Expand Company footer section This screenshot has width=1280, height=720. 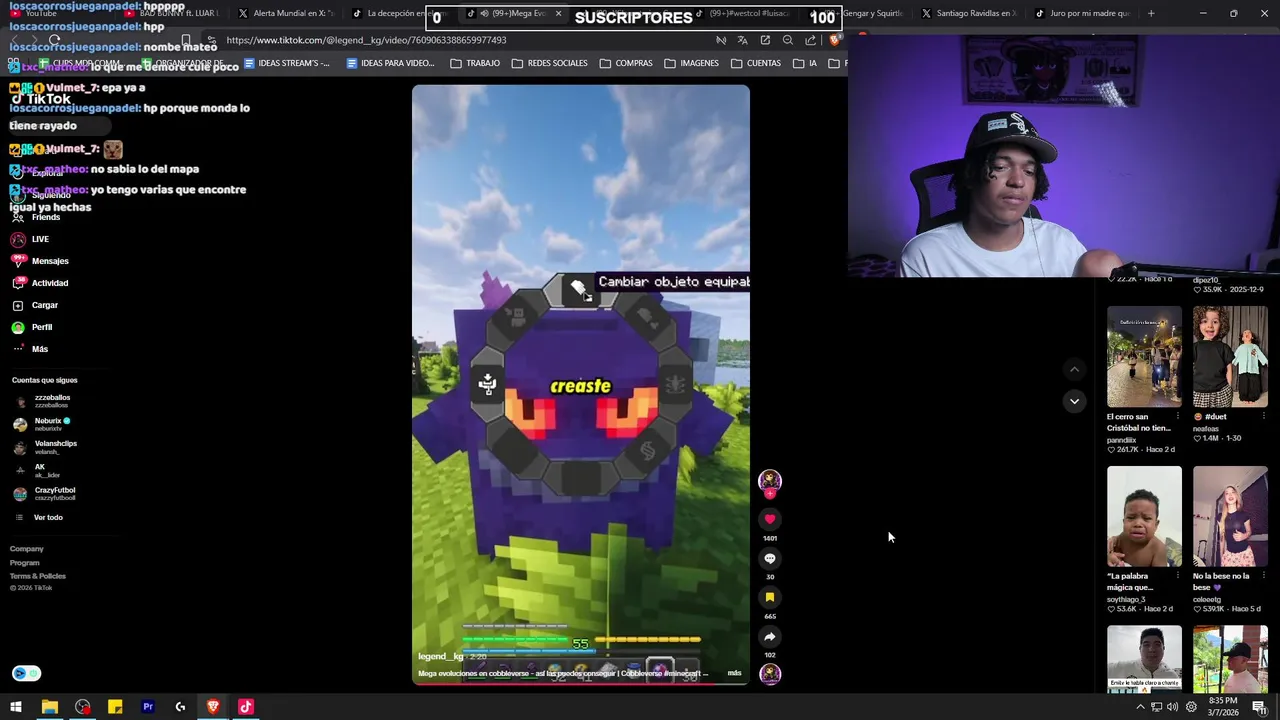[27, 549]
